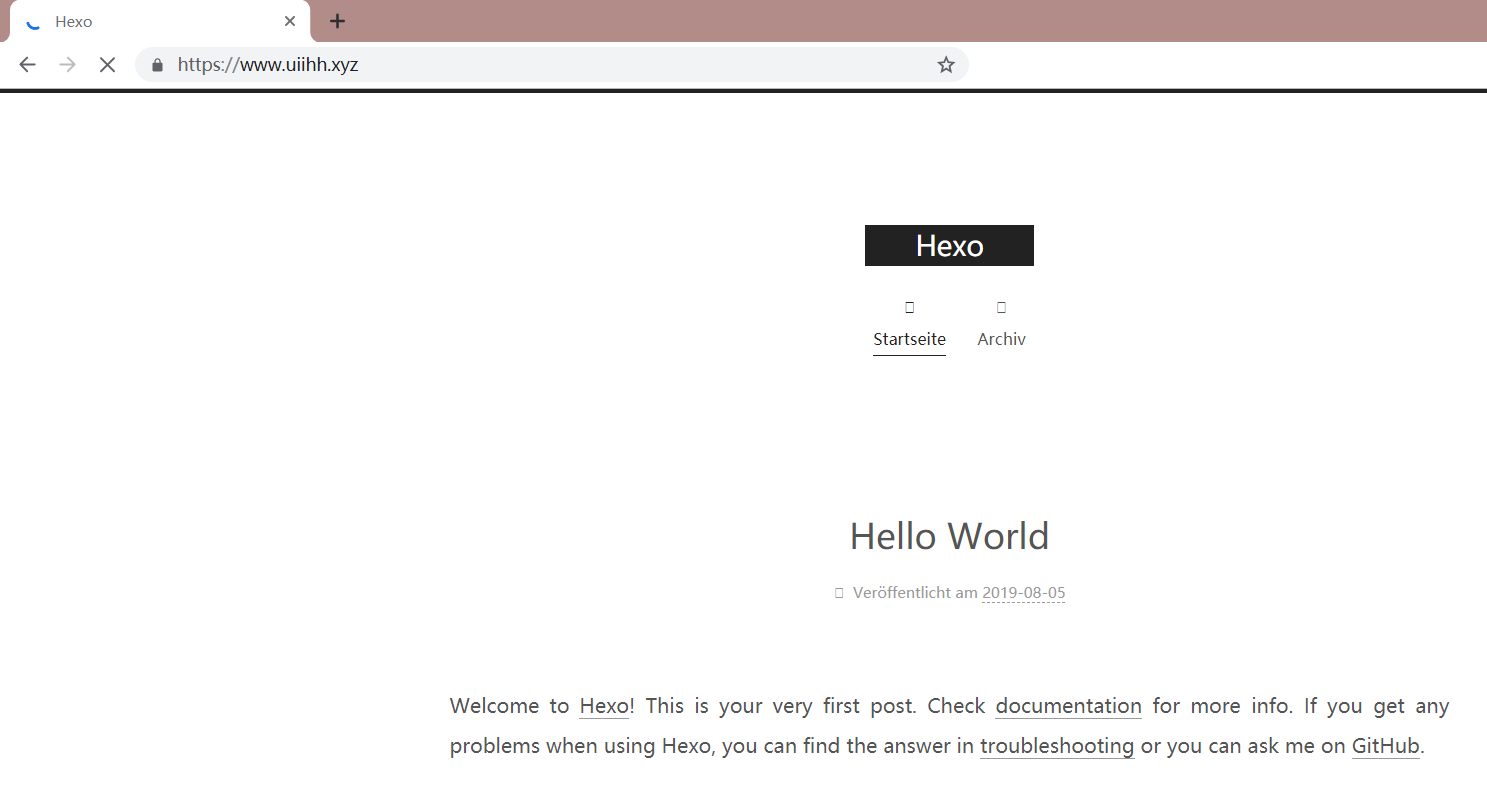Bookmark this page with the star
This screenshot has width=1487, height=795.
pos(946,65)
